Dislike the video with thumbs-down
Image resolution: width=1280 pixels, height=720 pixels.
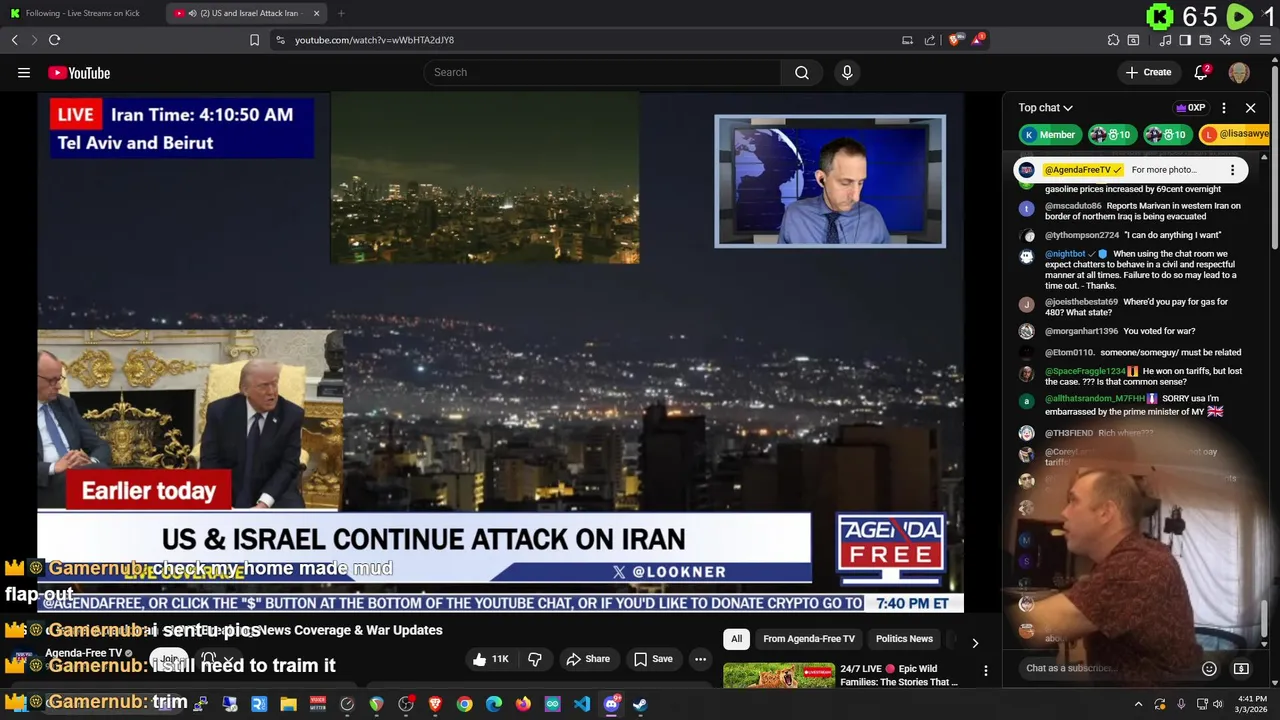535,659
